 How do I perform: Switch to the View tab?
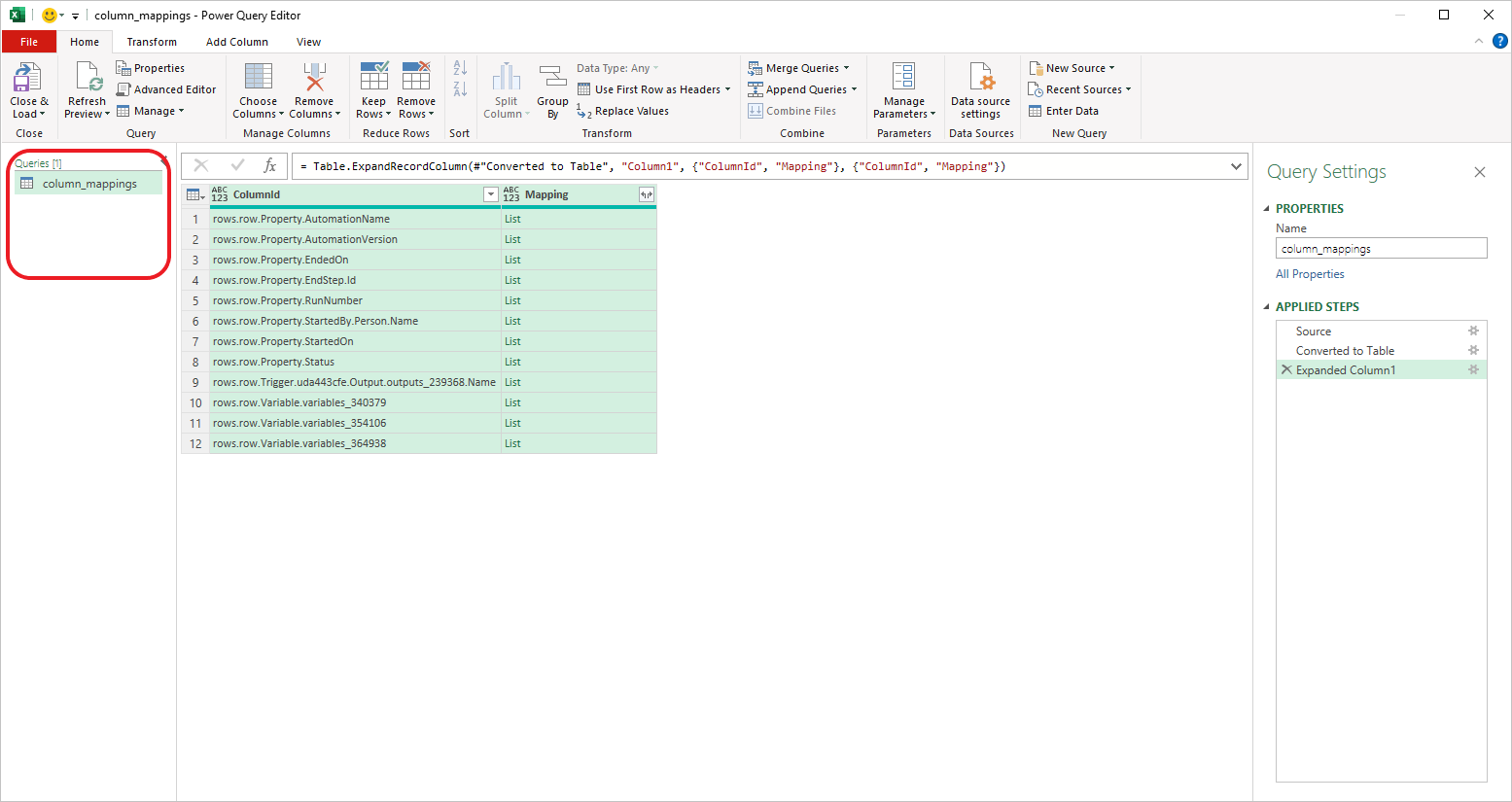pyautogui.click(x=309, y=42)
